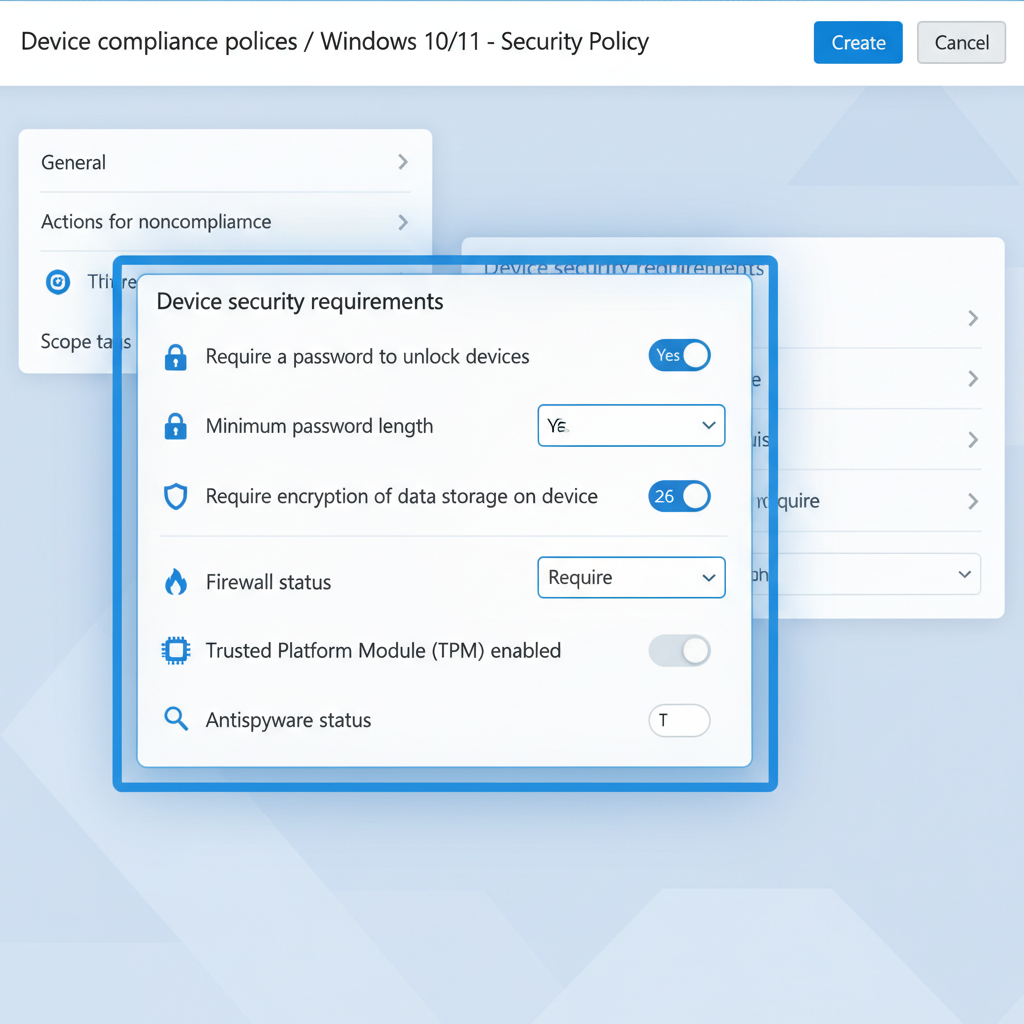Toggle Require a password to unlock devices

tap(679, 355)
